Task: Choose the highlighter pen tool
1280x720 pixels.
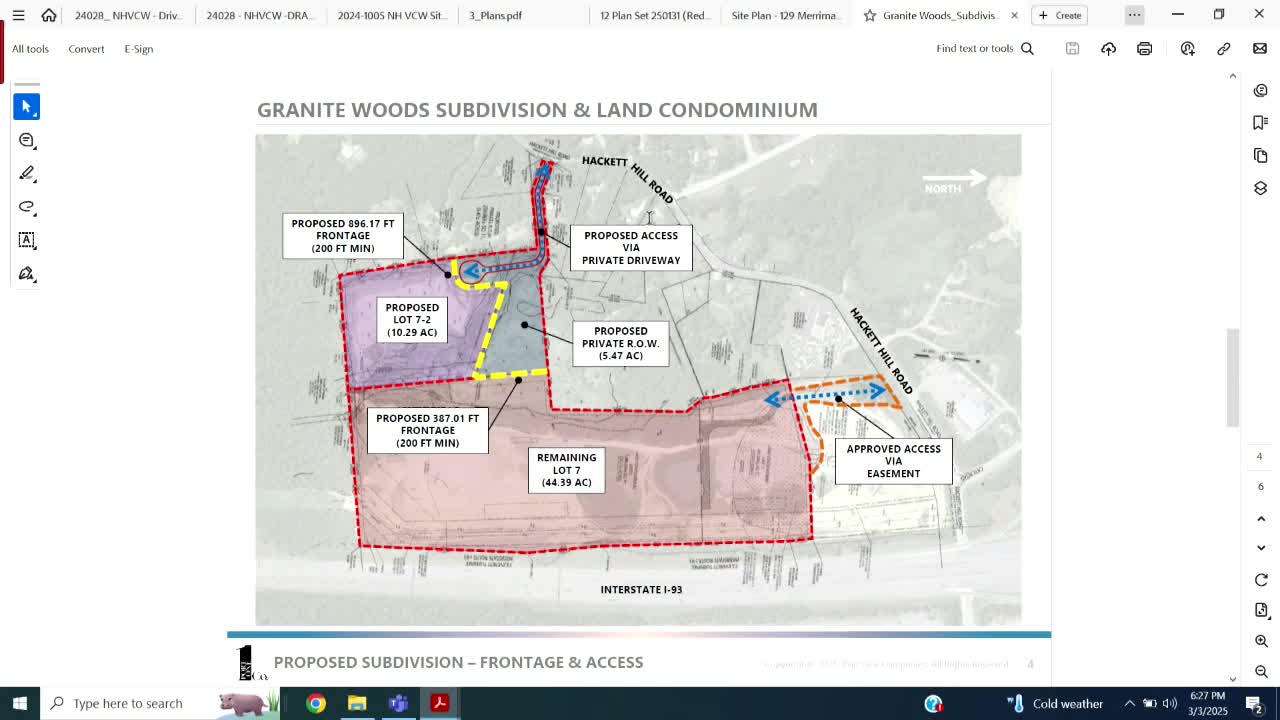Action: point(27,174)
